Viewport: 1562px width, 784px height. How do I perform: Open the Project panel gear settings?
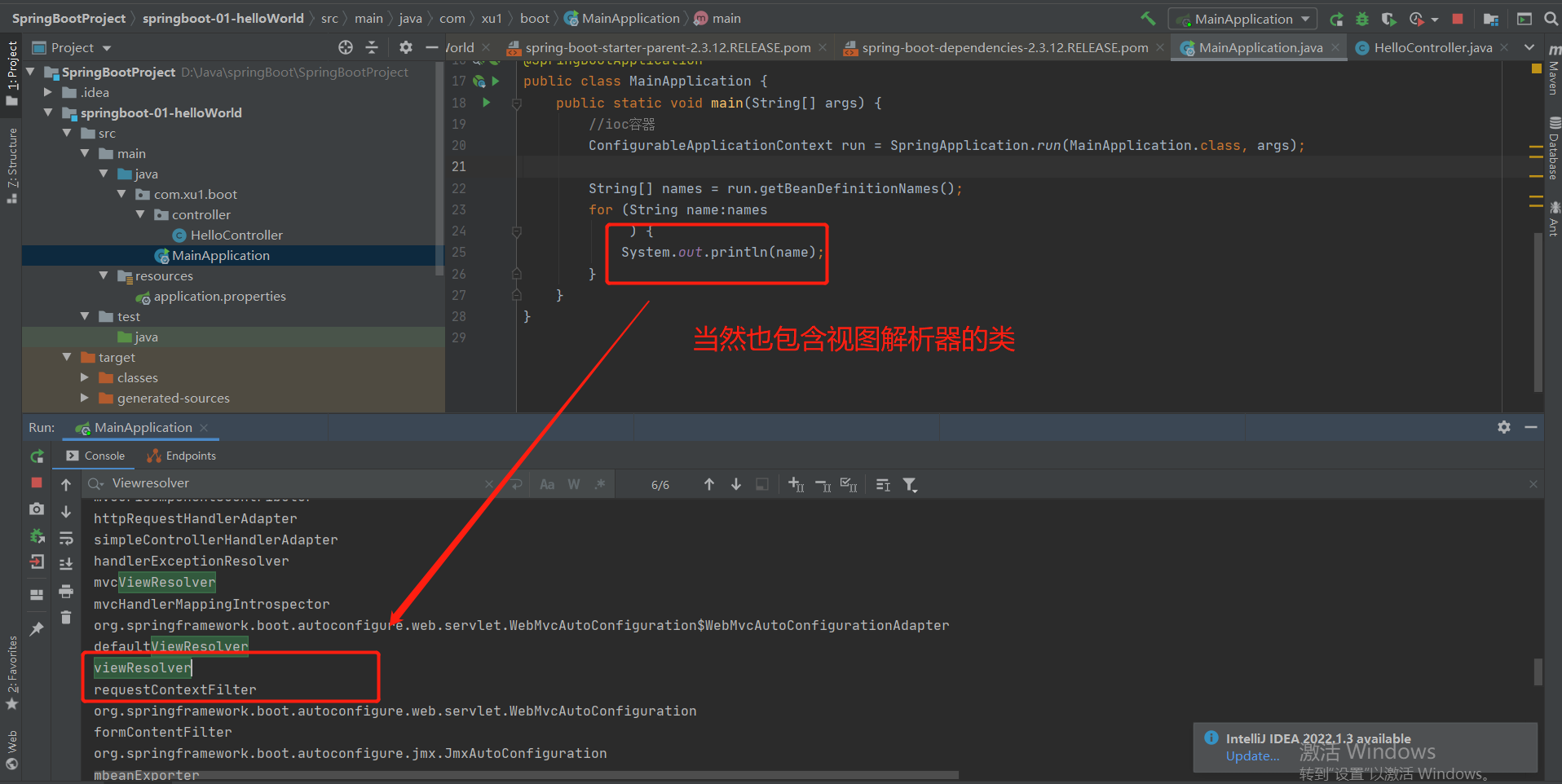(x=406, y=47)
